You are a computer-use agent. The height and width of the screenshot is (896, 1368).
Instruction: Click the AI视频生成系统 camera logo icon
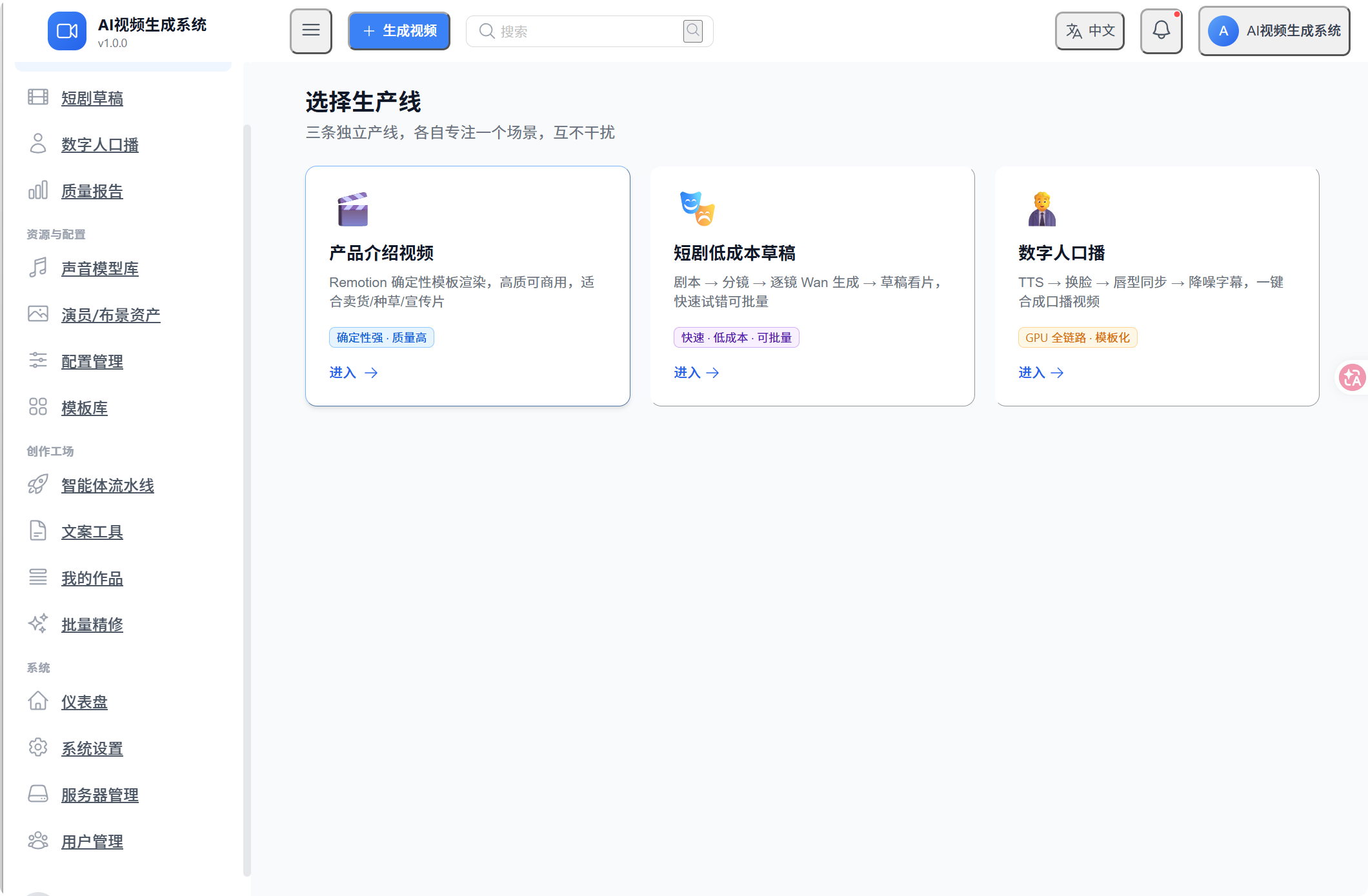[x=67, y=31]
